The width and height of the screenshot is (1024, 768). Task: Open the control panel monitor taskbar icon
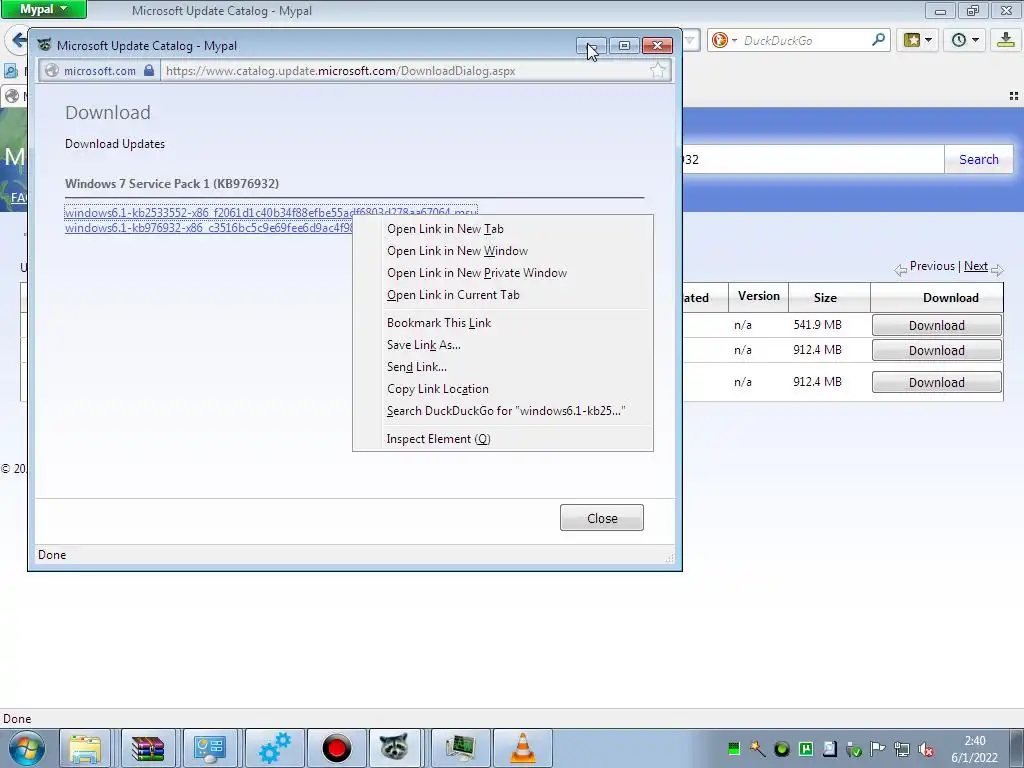[x=209, y=748]
